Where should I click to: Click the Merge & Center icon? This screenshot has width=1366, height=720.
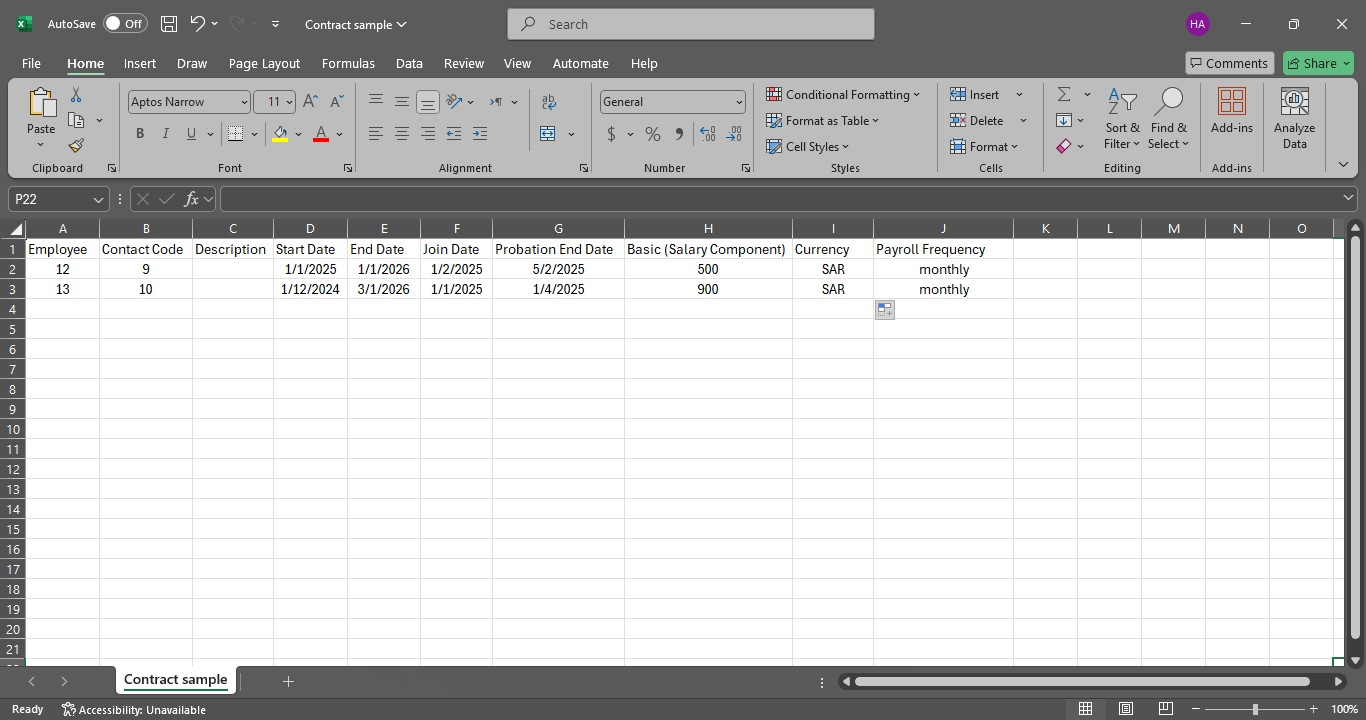548,134
